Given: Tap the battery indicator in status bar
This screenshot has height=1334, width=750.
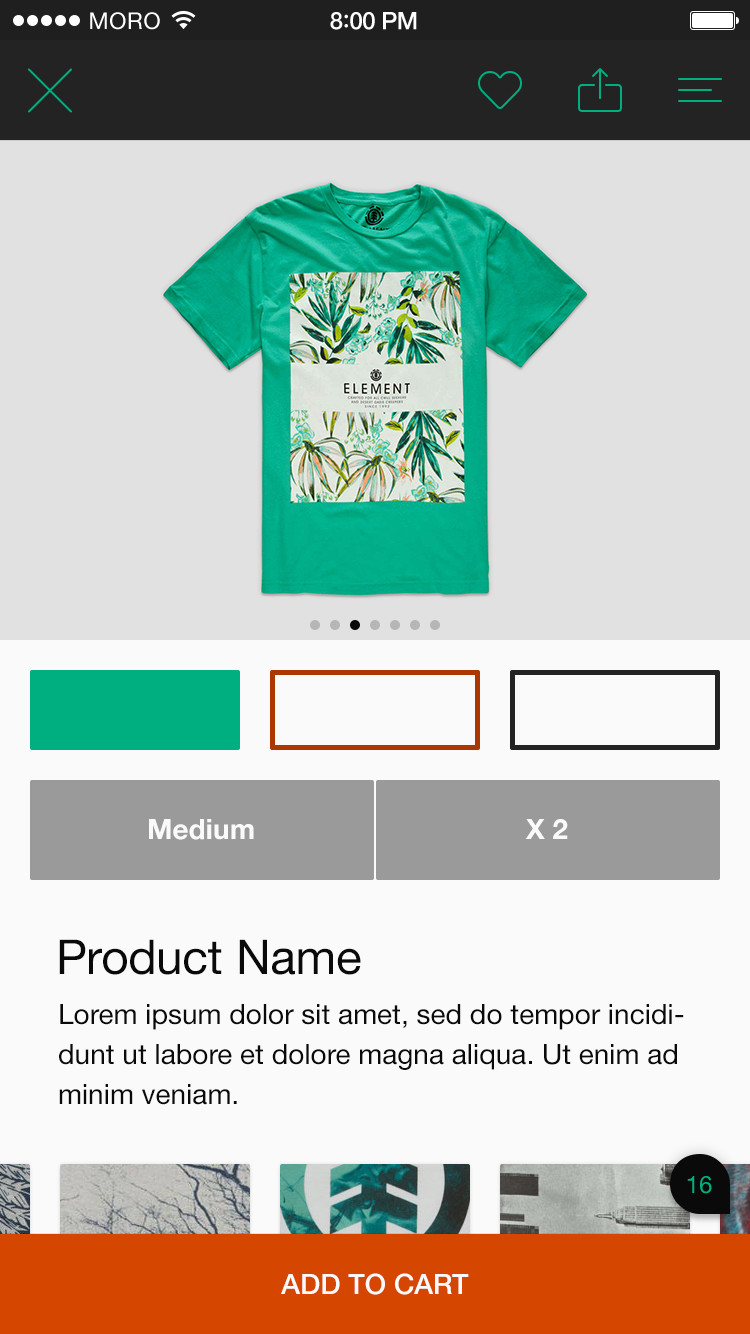Looking at the screenshot, I should (x=714, y=20).
